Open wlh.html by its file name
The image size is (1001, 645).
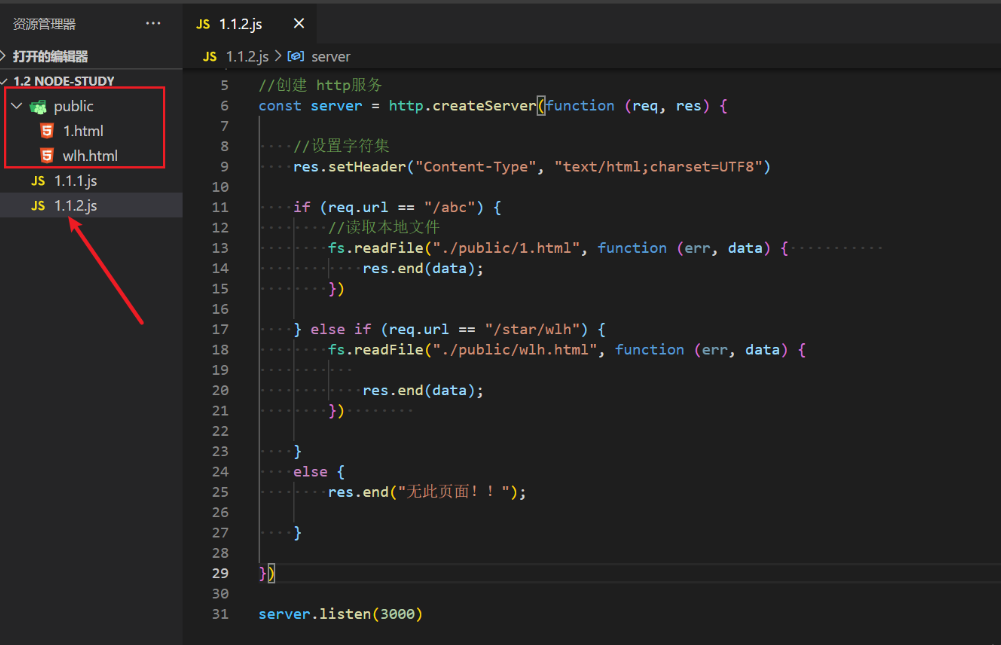[x=90, y=156]
